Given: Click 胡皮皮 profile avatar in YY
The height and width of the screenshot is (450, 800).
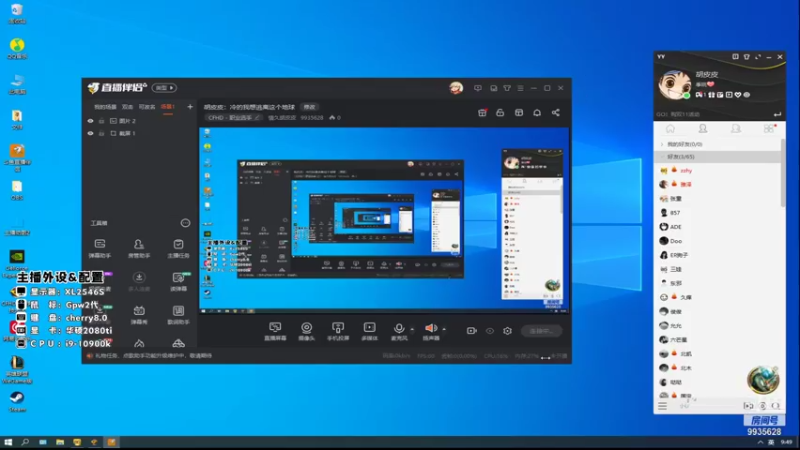Looking at the screenshot, I should (674, 85).
